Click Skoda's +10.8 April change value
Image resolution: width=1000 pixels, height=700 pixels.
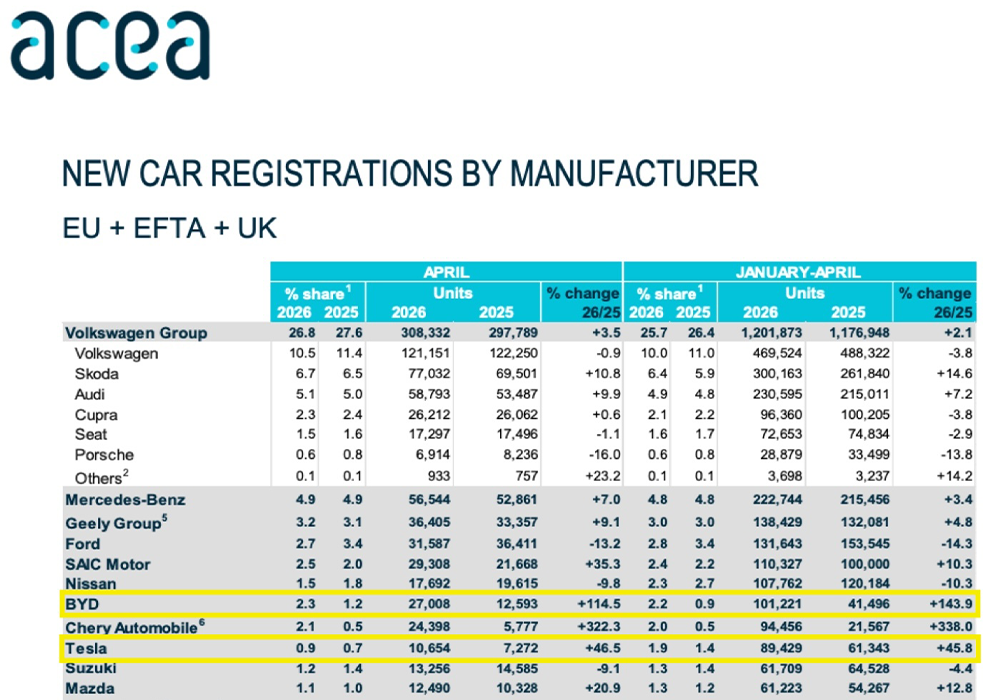(603, 374)
